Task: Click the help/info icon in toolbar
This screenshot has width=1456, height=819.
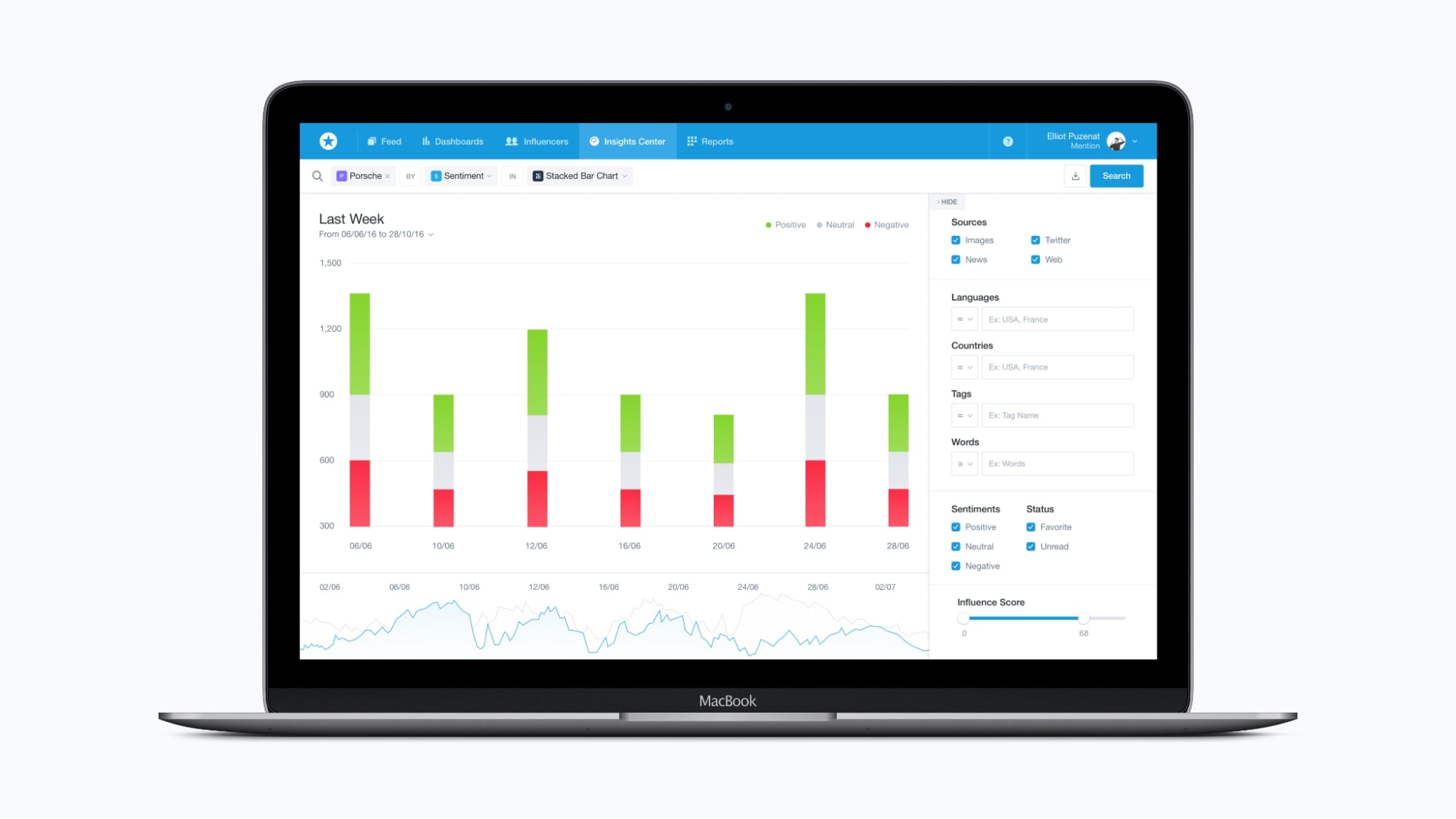Action: pyautogui.click(x=1008, y=140)
